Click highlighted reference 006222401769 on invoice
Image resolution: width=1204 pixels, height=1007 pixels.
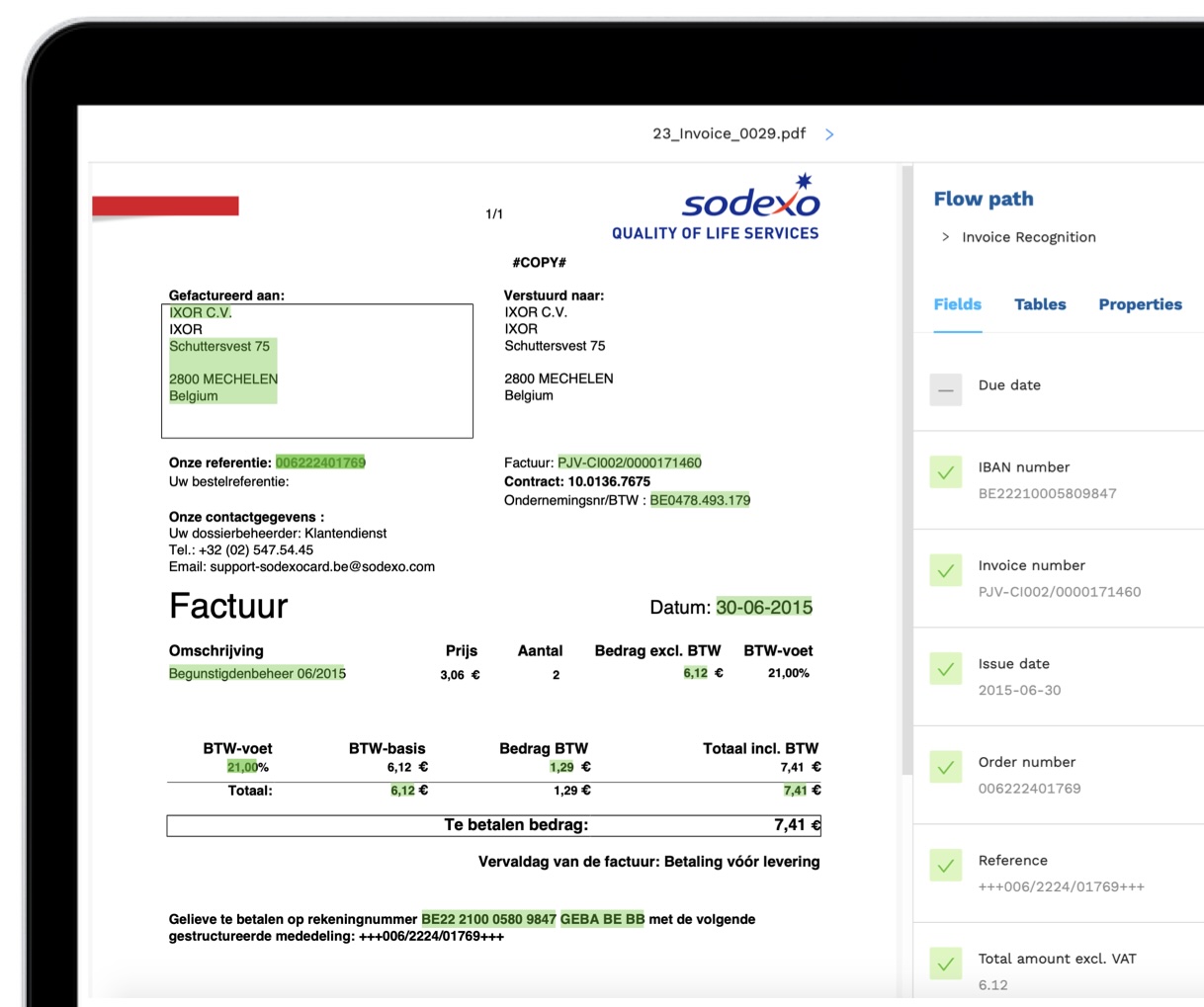pyautogui.click(x=320, y=462)
